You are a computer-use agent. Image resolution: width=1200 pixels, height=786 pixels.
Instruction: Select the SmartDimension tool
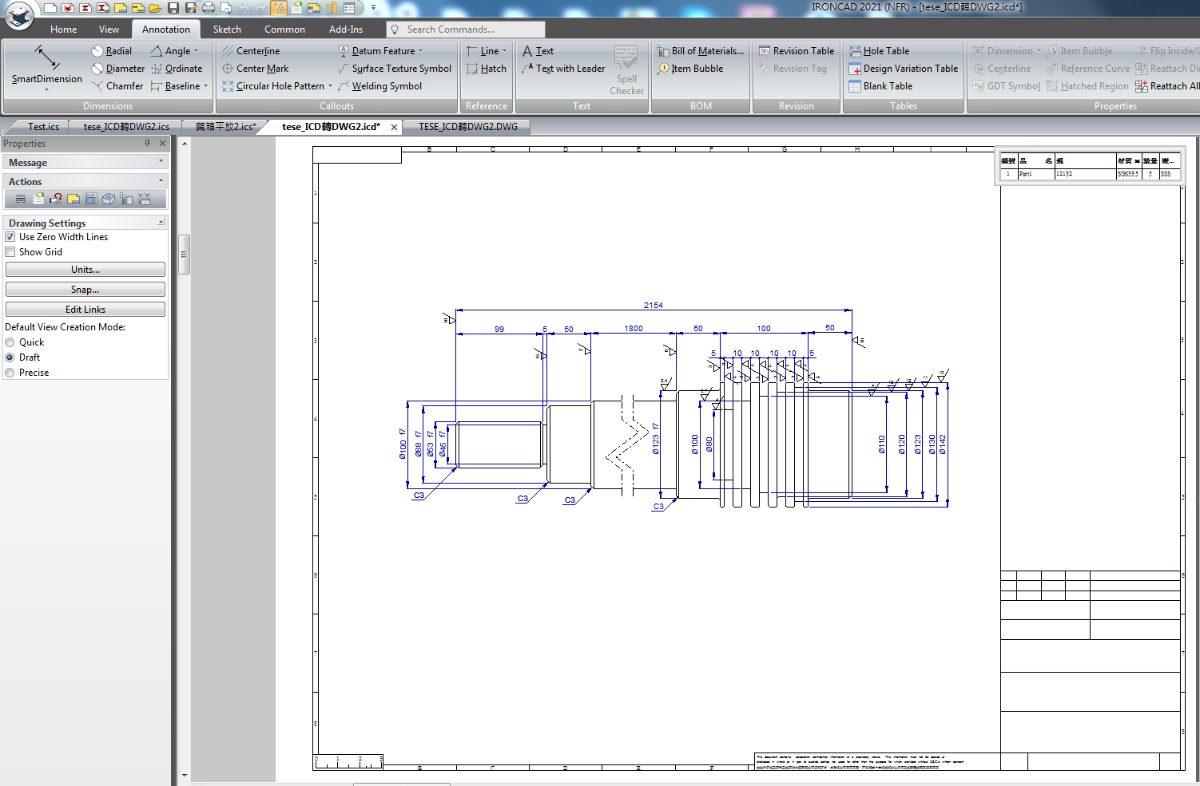coord(46,68)
